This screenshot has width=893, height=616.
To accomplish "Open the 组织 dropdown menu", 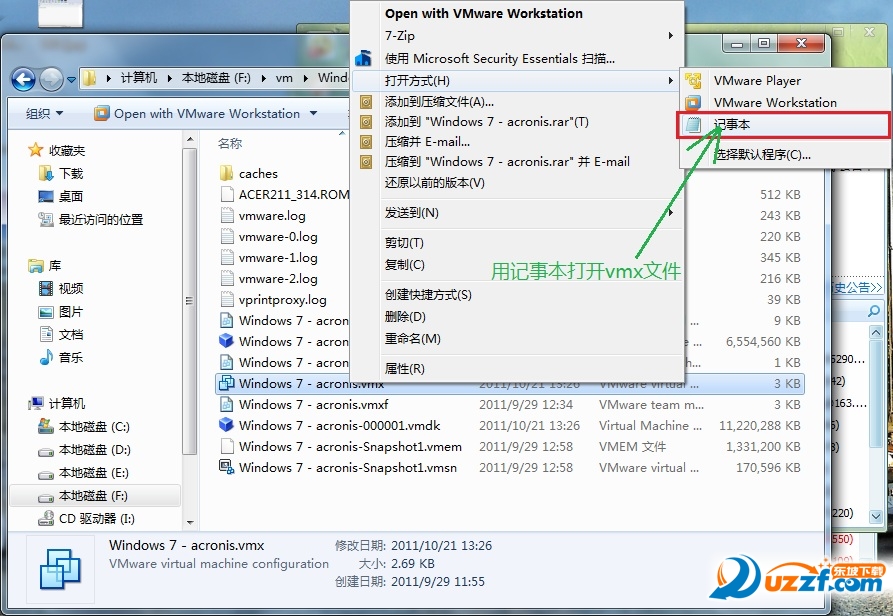I will click(44, 114).
